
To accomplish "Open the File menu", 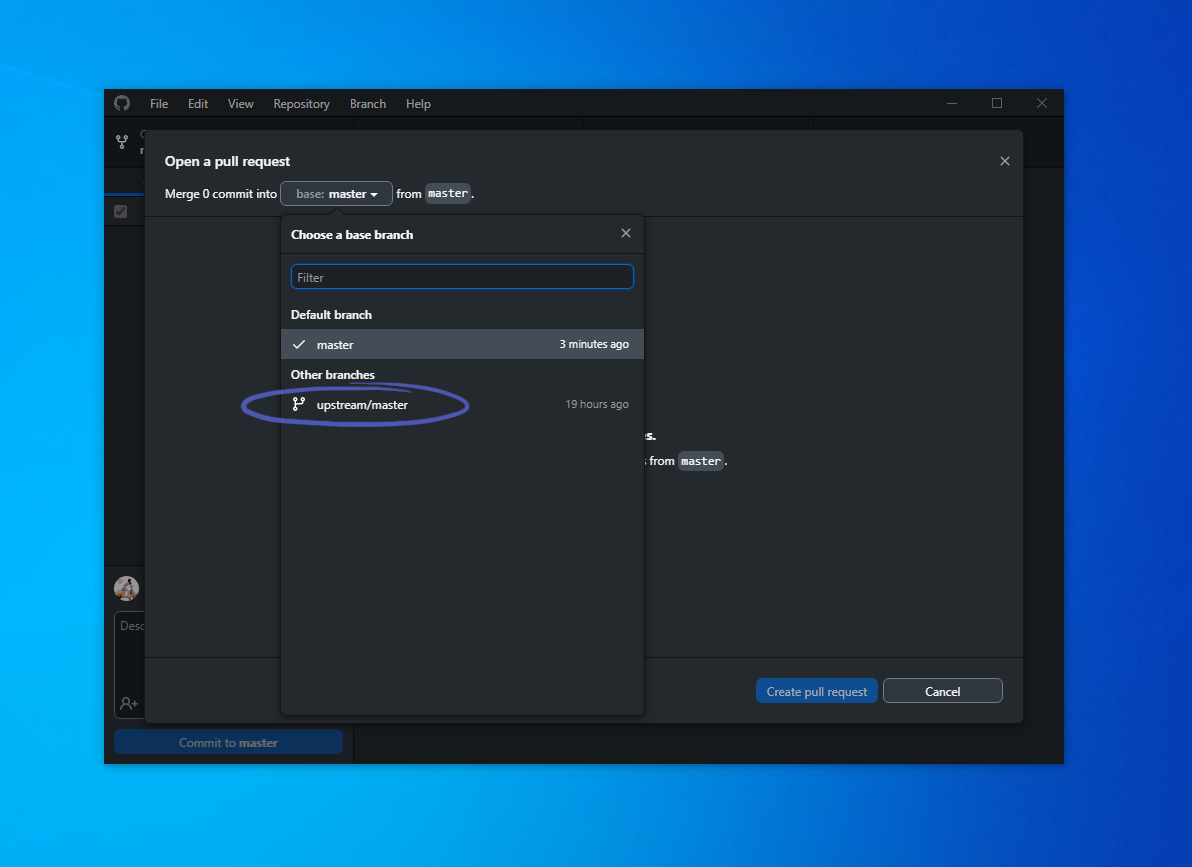I will pos(159,103).
